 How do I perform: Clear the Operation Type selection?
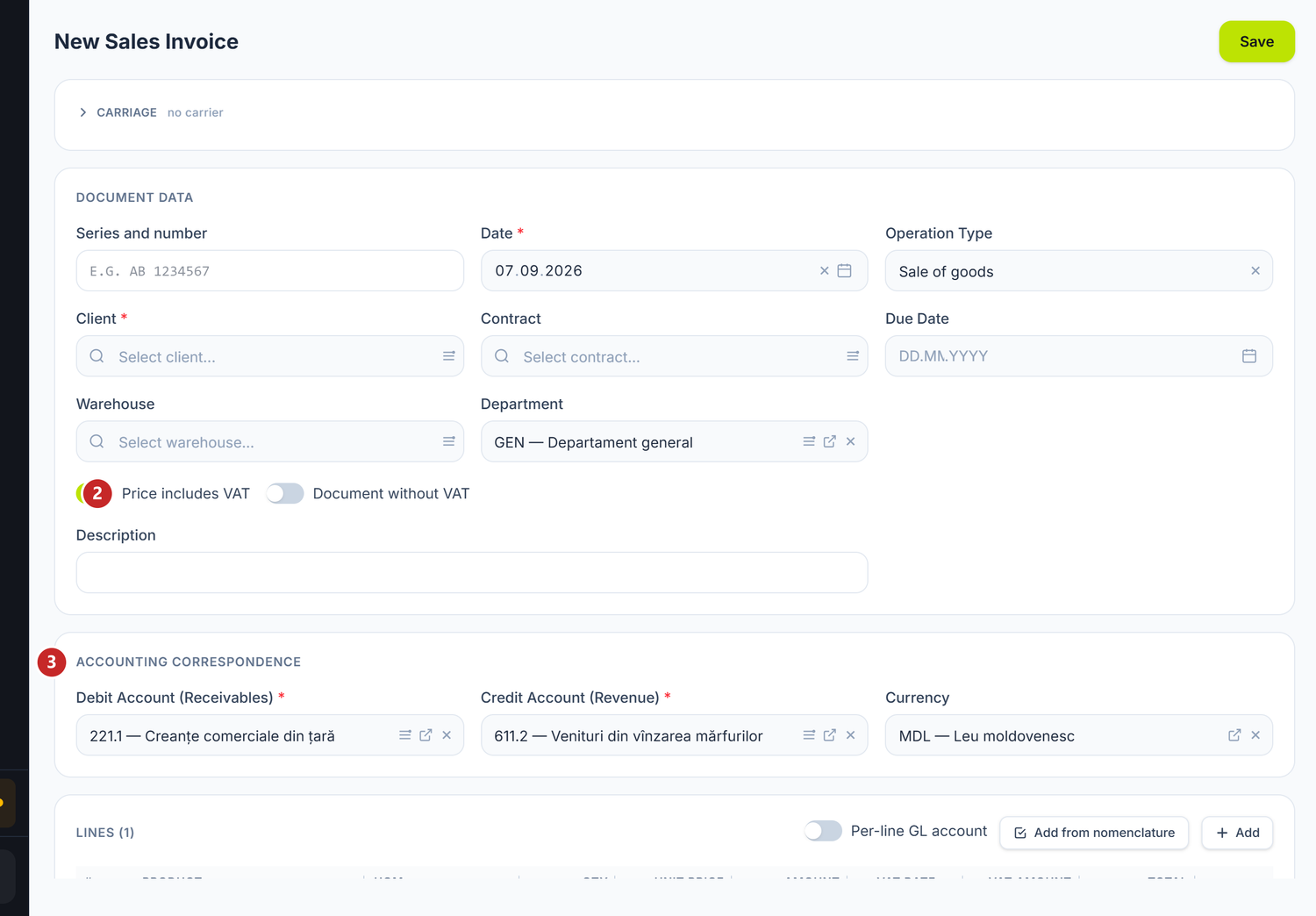pos(1255,271)
